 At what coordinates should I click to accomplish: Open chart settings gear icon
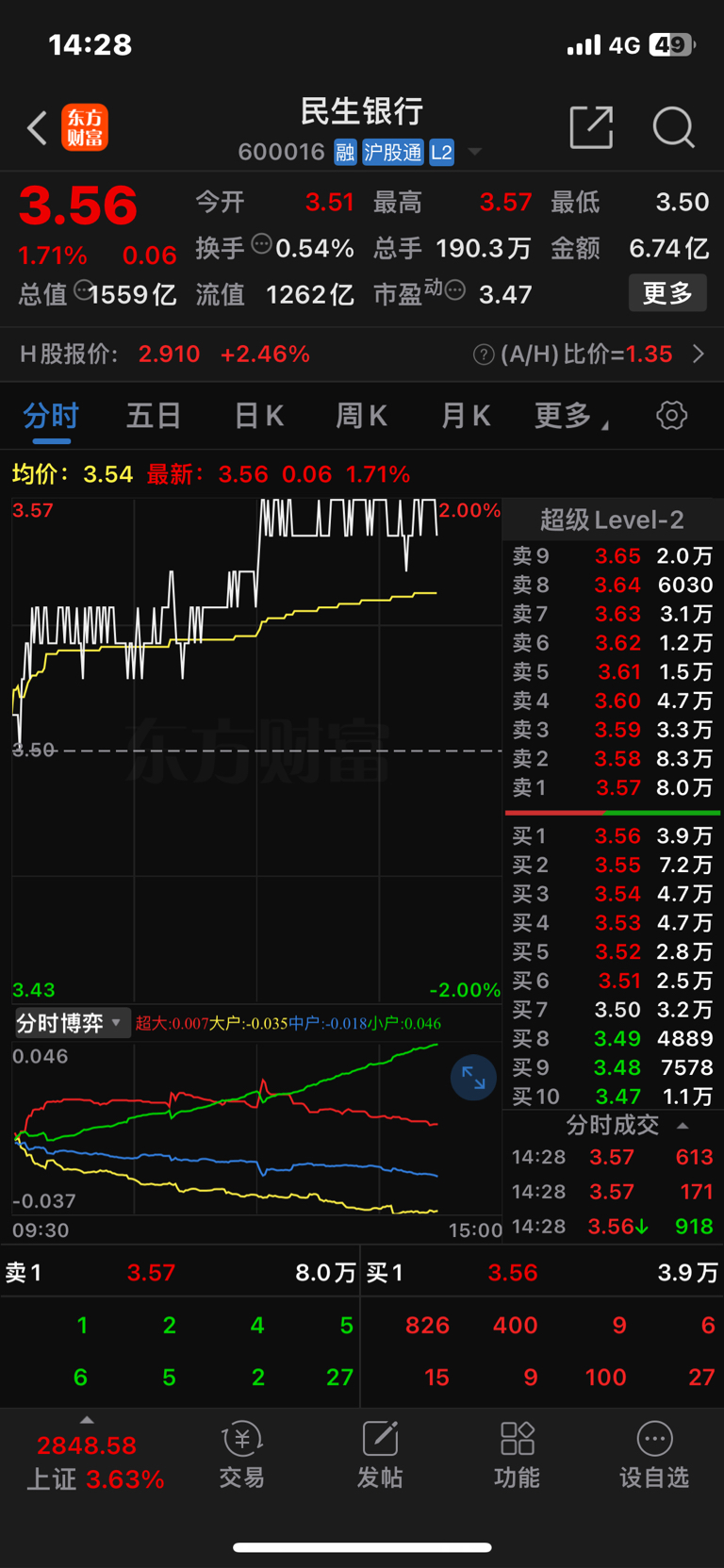point(672,416)
